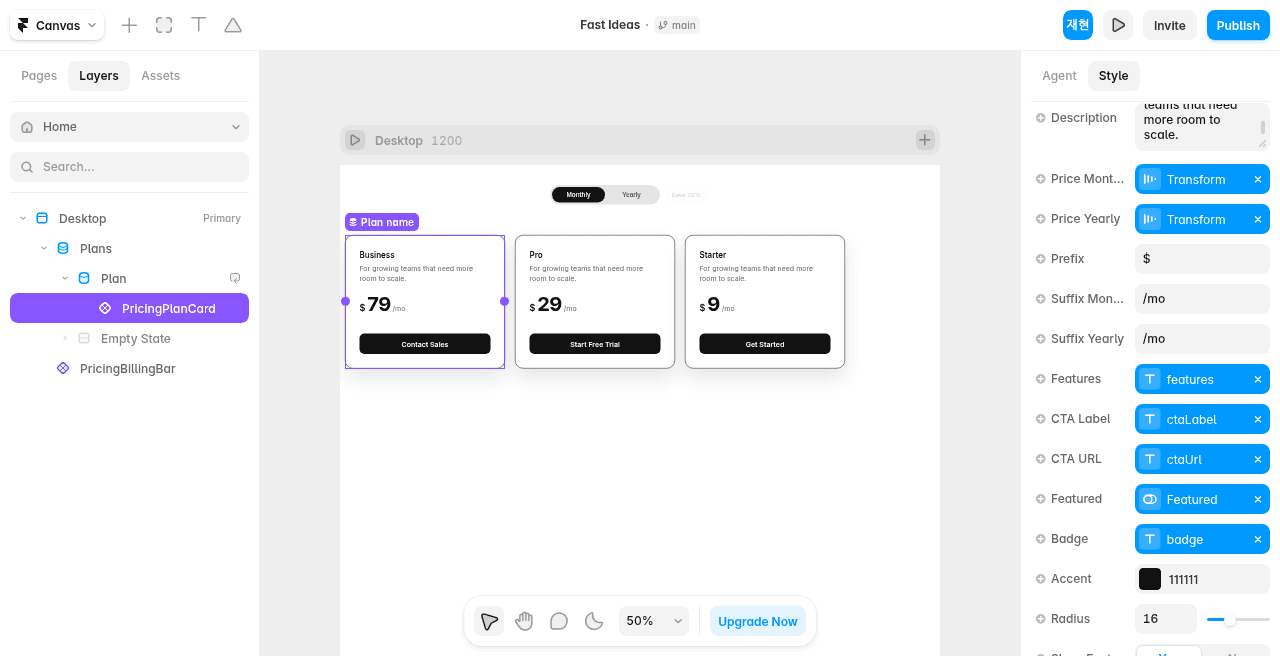Remove the Featured variable binding

pyautogui.click(x=1258, y=499)
